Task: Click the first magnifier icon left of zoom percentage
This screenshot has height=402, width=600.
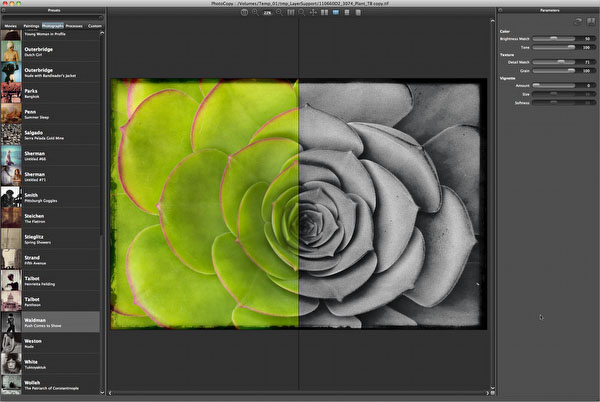Action: [x=255, y=13]
